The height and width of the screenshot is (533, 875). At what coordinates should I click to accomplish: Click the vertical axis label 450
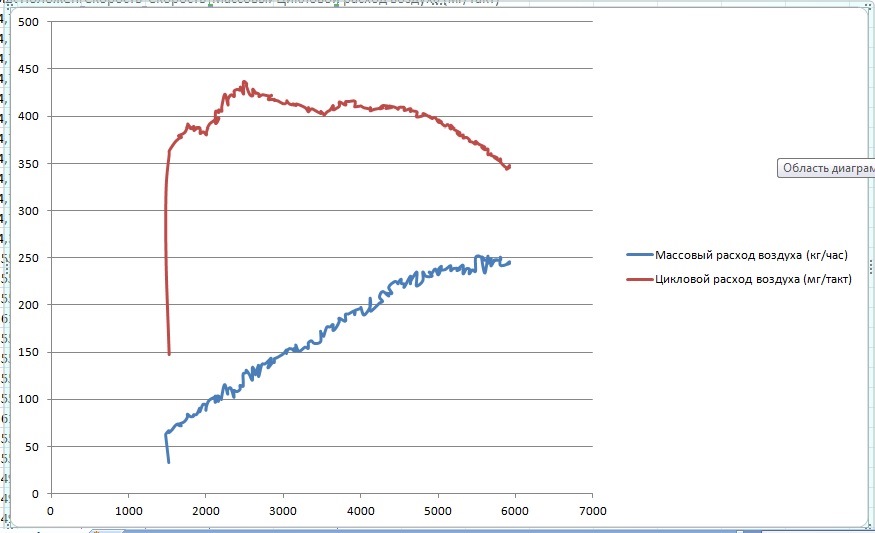coord(28,69)
